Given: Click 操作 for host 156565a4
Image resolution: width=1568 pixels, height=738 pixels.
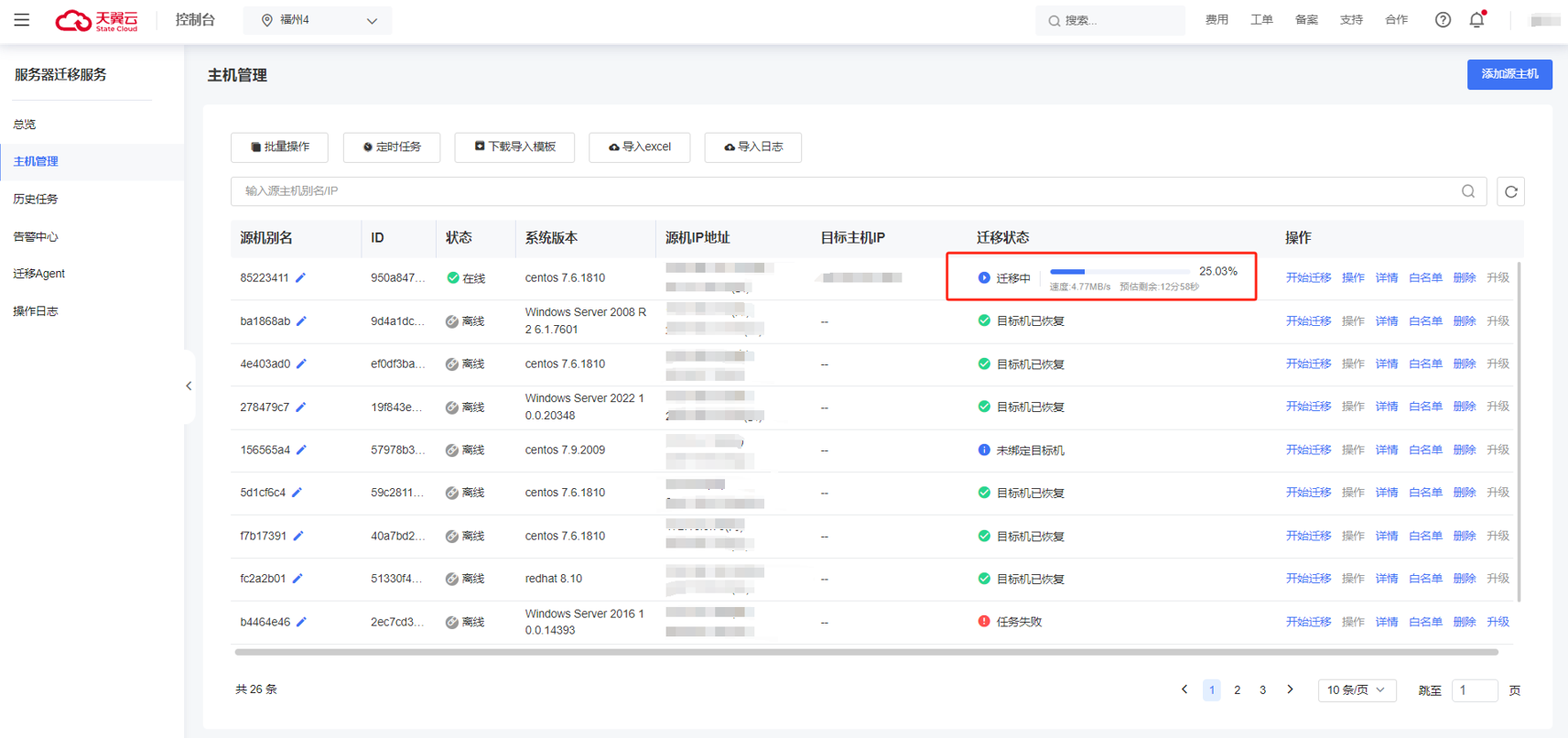Looking at the screenshot, I should [x=1353, y=450].
